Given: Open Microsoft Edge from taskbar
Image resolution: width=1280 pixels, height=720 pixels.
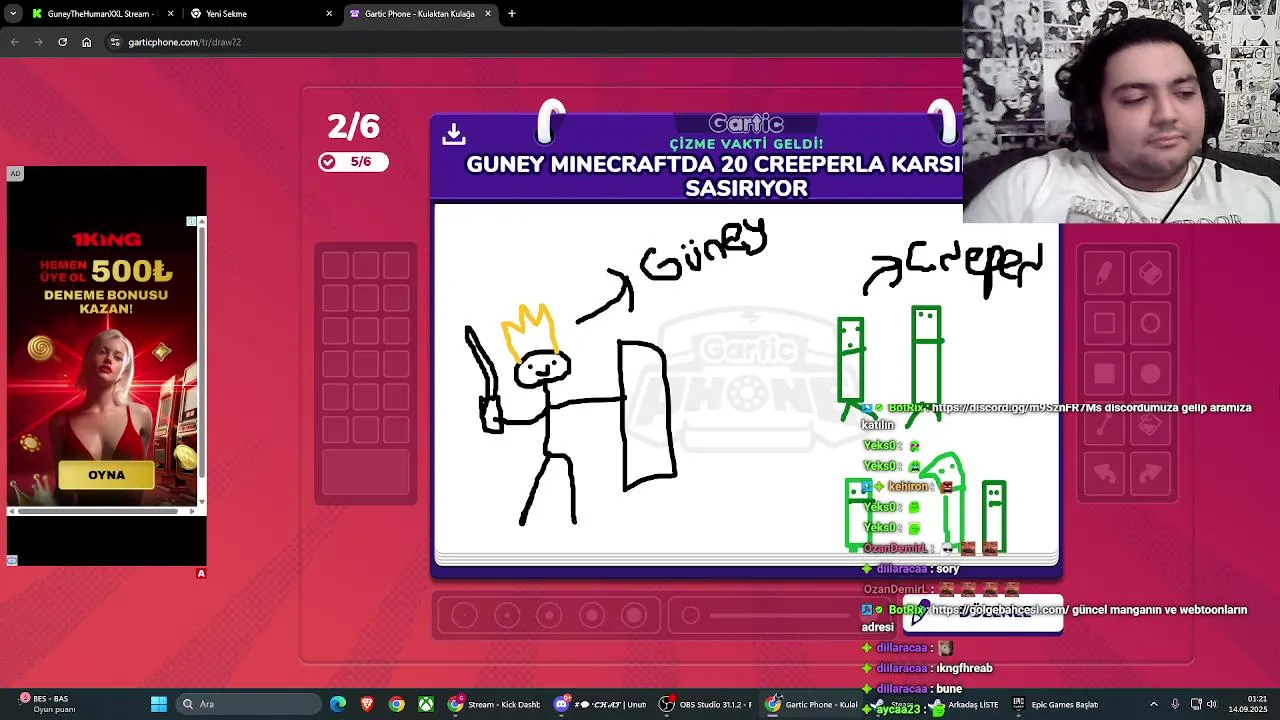Looking at the screenshot, I should (338, 704).
